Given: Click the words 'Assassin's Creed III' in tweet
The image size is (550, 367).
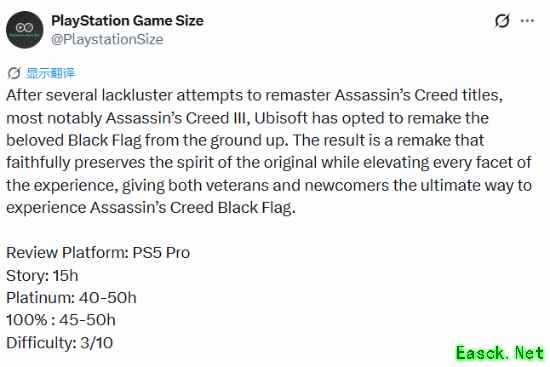Looking at the screenshot, I should coord(177,118).
